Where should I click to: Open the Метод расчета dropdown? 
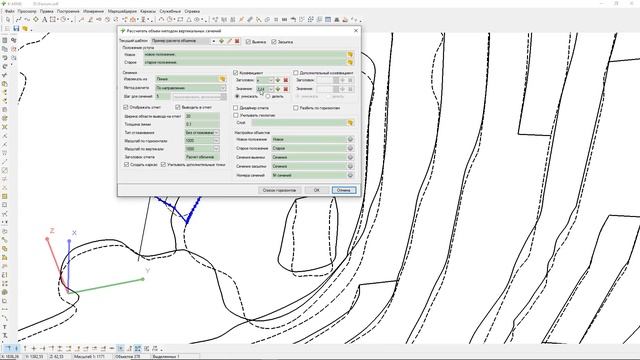point(223,88)
